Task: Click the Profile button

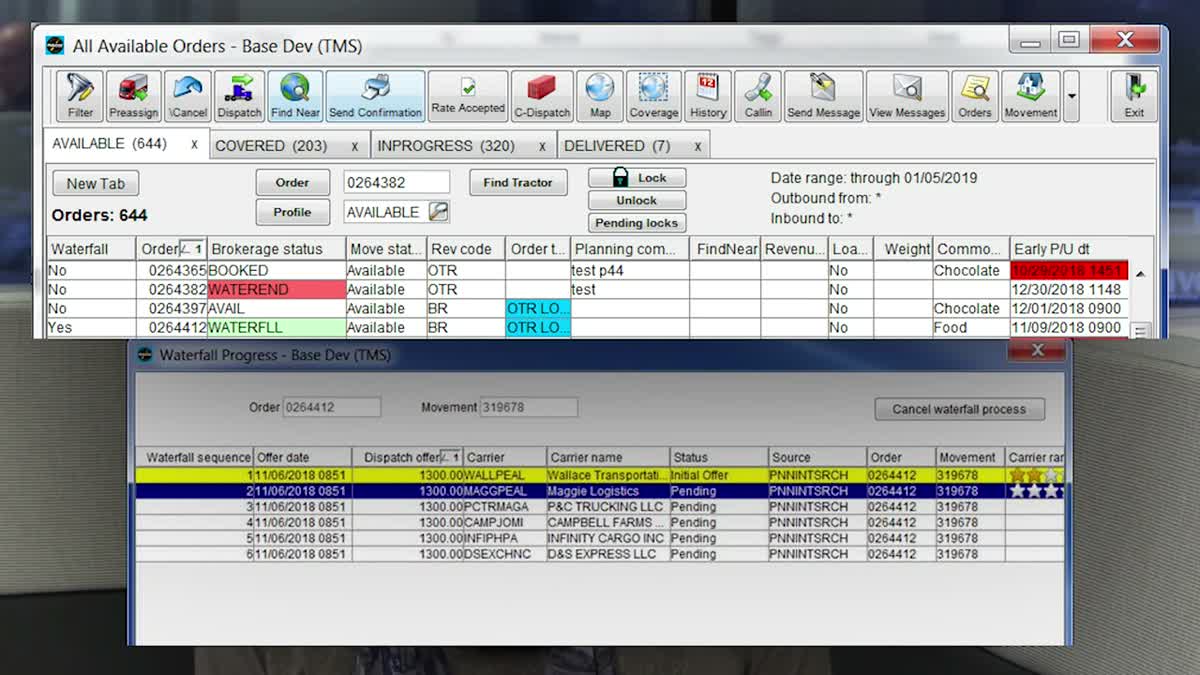Action: coord(292,212)
